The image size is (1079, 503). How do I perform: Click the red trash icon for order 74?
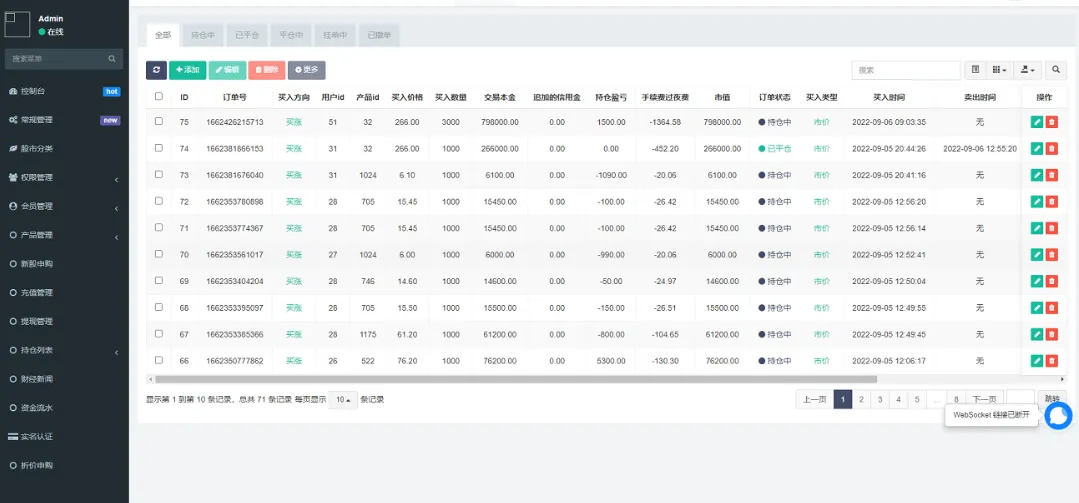[x=1051, y=149]
